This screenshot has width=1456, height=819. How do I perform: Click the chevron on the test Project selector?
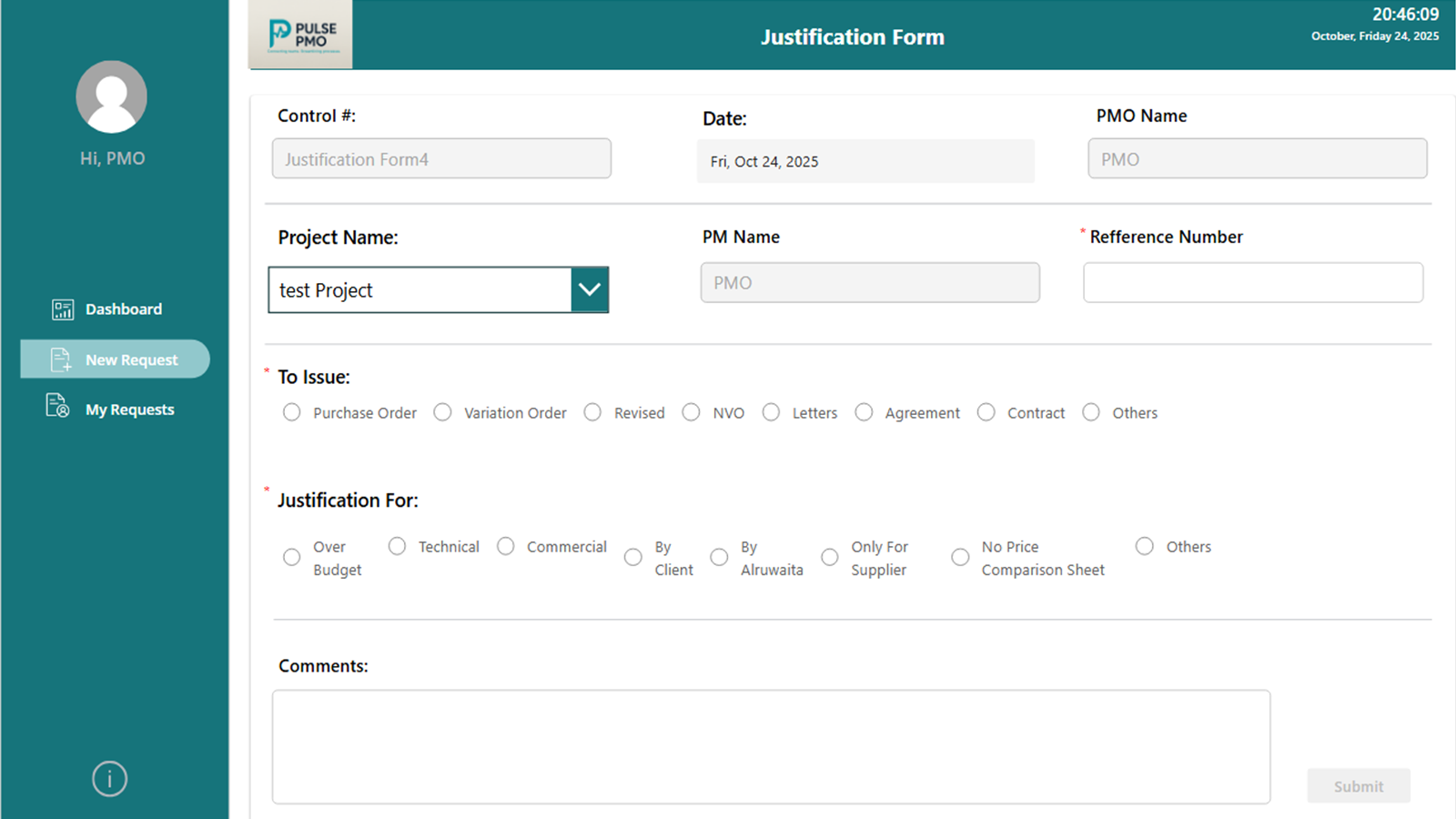590,289
